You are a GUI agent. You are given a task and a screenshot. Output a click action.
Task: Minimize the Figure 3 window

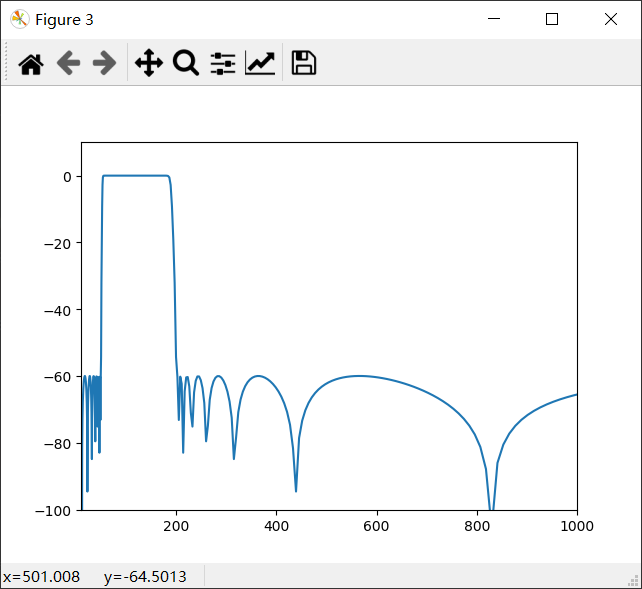(x=494, y=19)
